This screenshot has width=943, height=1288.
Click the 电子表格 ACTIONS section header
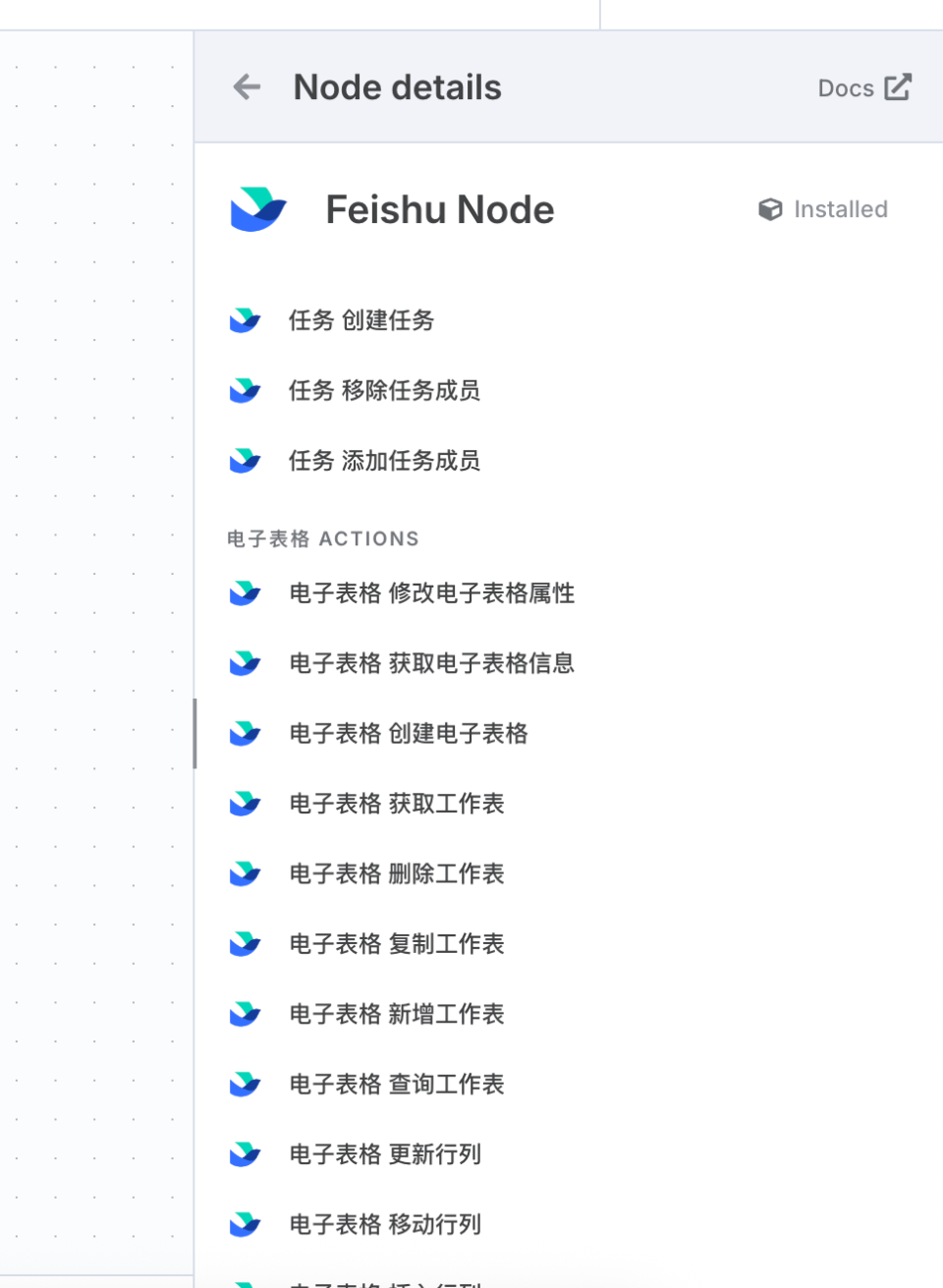pyautogui.click(x=323, y=538)
